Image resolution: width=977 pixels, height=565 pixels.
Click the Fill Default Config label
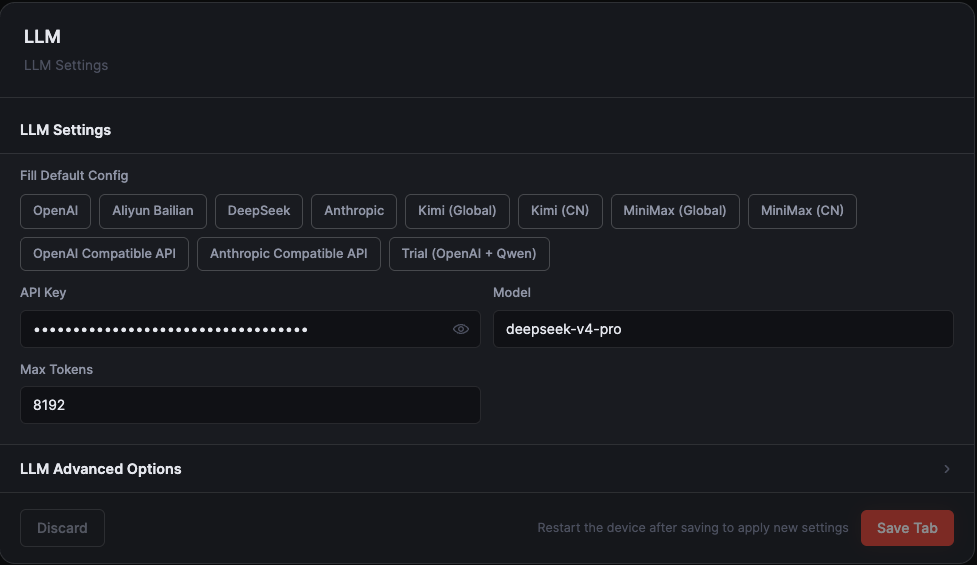74,176
